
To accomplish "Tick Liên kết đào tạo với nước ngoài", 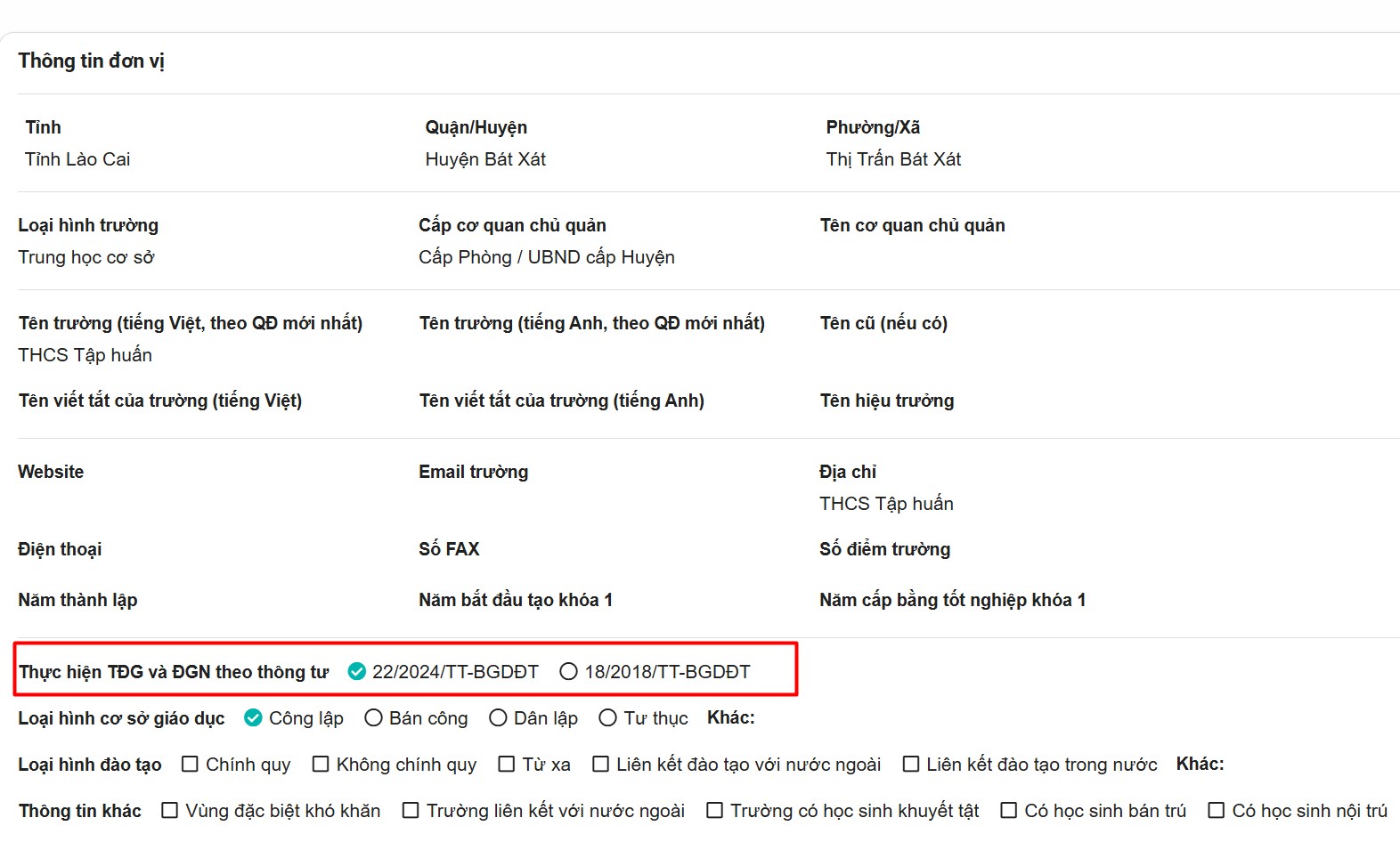I will [600, 765].
